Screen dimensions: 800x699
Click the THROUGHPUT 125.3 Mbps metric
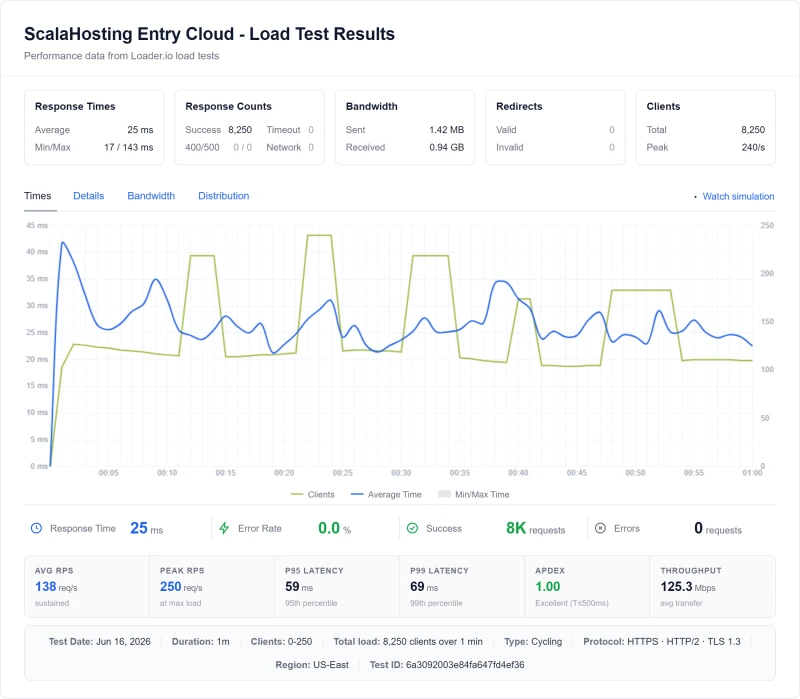[x=688, y=587]
